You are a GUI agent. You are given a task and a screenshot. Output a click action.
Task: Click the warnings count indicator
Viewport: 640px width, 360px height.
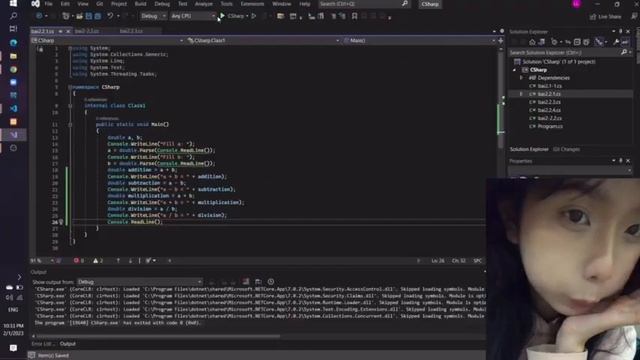tap(98, 260)
